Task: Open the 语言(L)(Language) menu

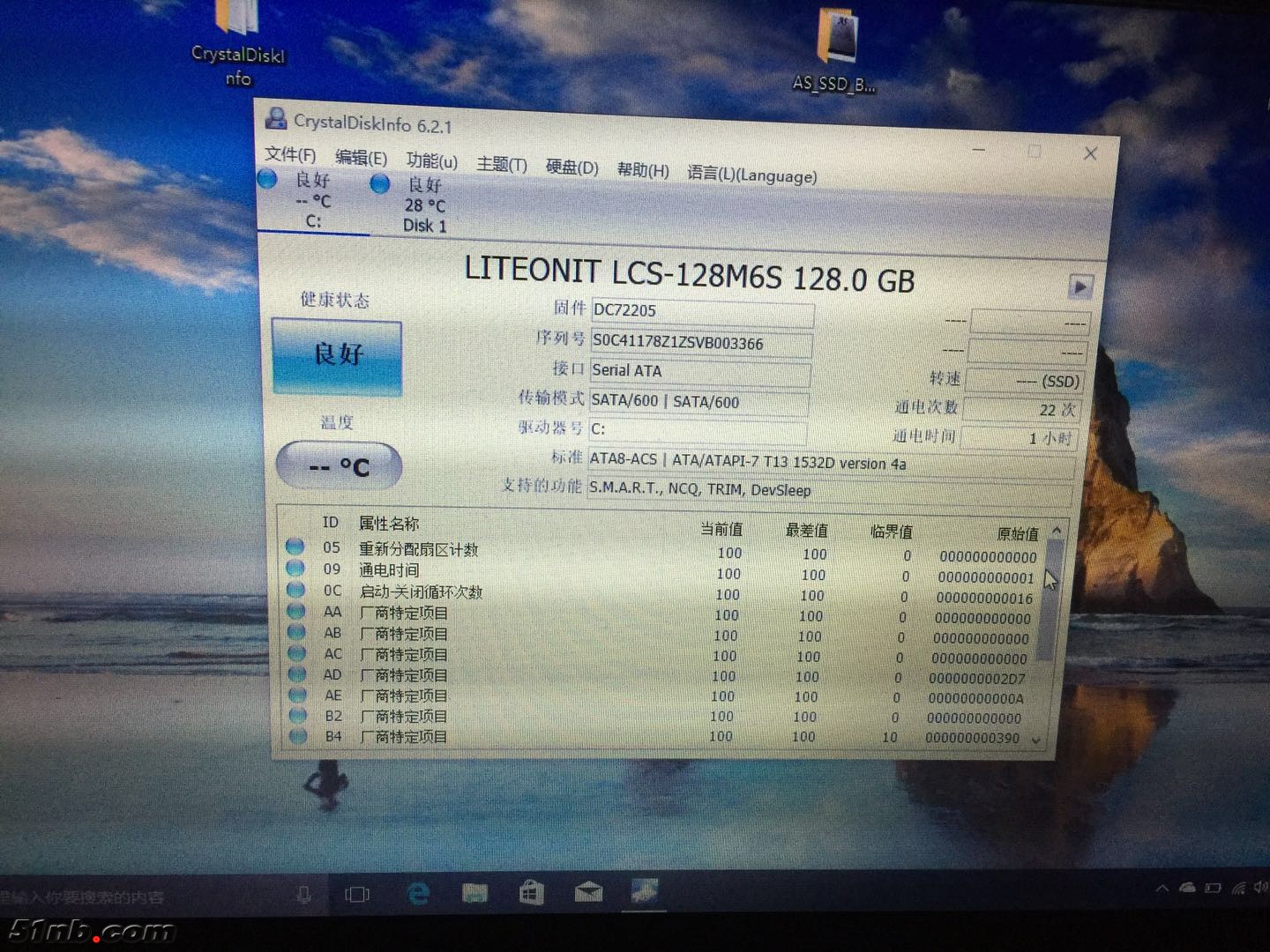Action: coord(751,175)
